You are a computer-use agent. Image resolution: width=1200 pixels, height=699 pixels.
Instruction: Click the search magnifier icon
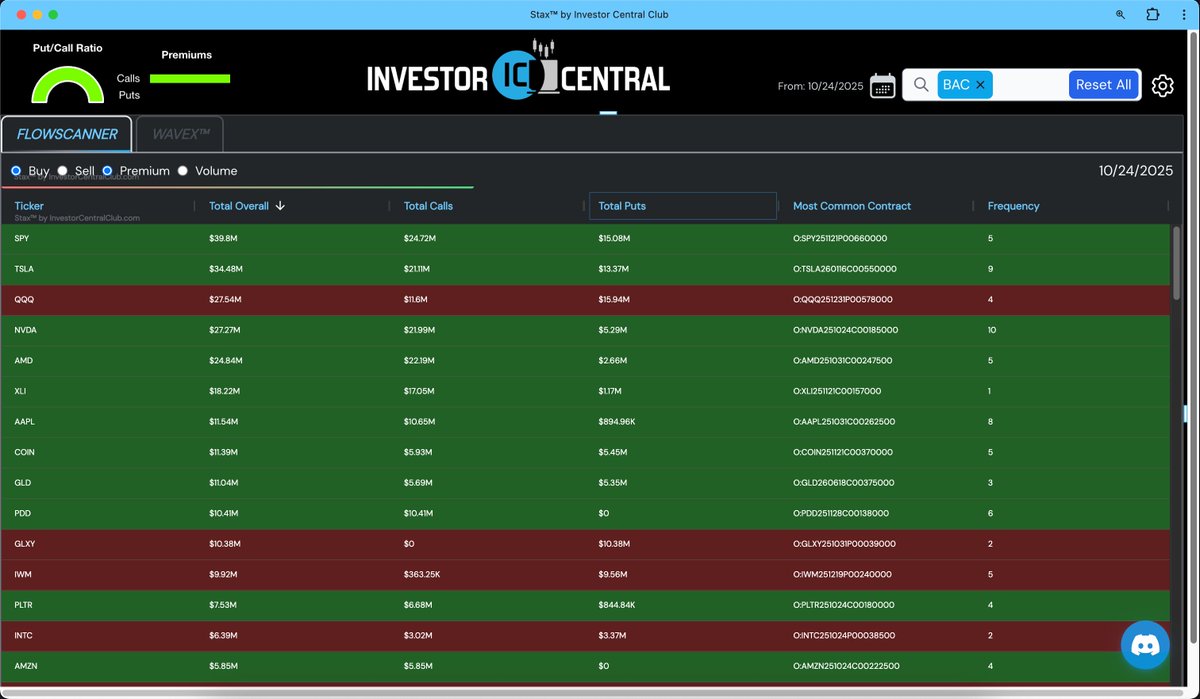[921, 85]
